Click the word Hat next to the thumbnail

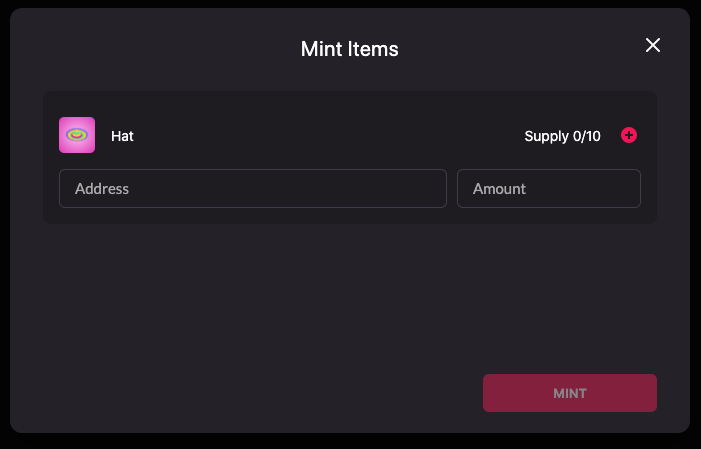coord(122,136)
